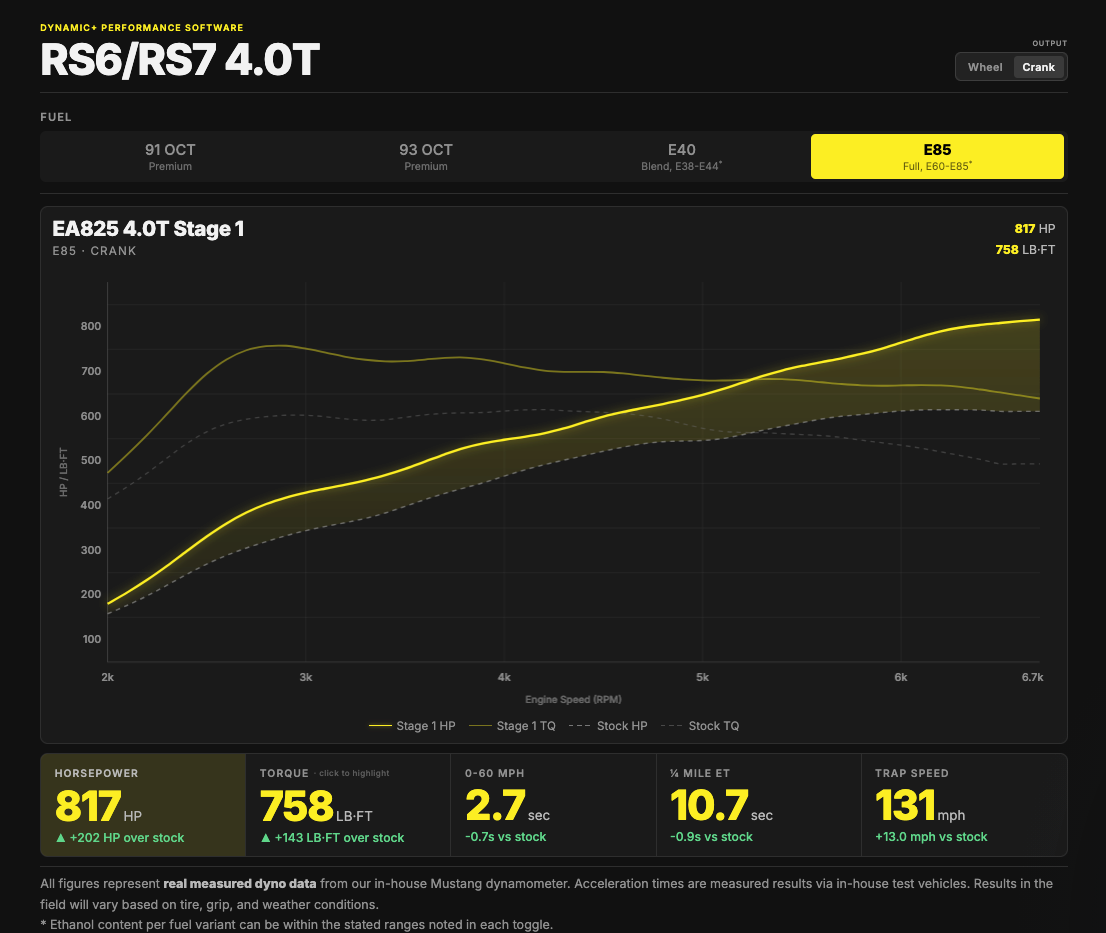Image resolution: width=1106 pixels, height=933 pixels.
Task: Click the 100 y-axis label
Action: click(92, 640)
